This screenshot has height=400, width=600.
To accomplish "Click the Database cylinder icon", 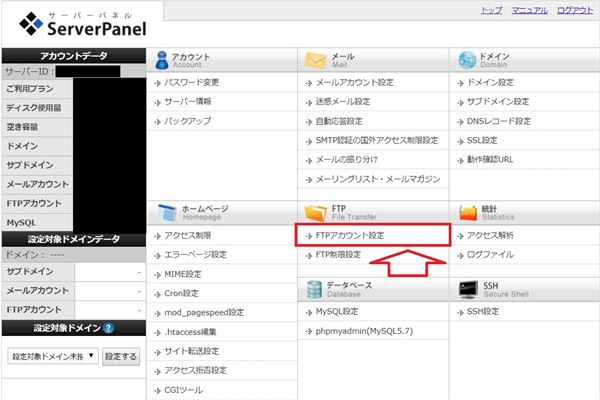I will point(315,289).
